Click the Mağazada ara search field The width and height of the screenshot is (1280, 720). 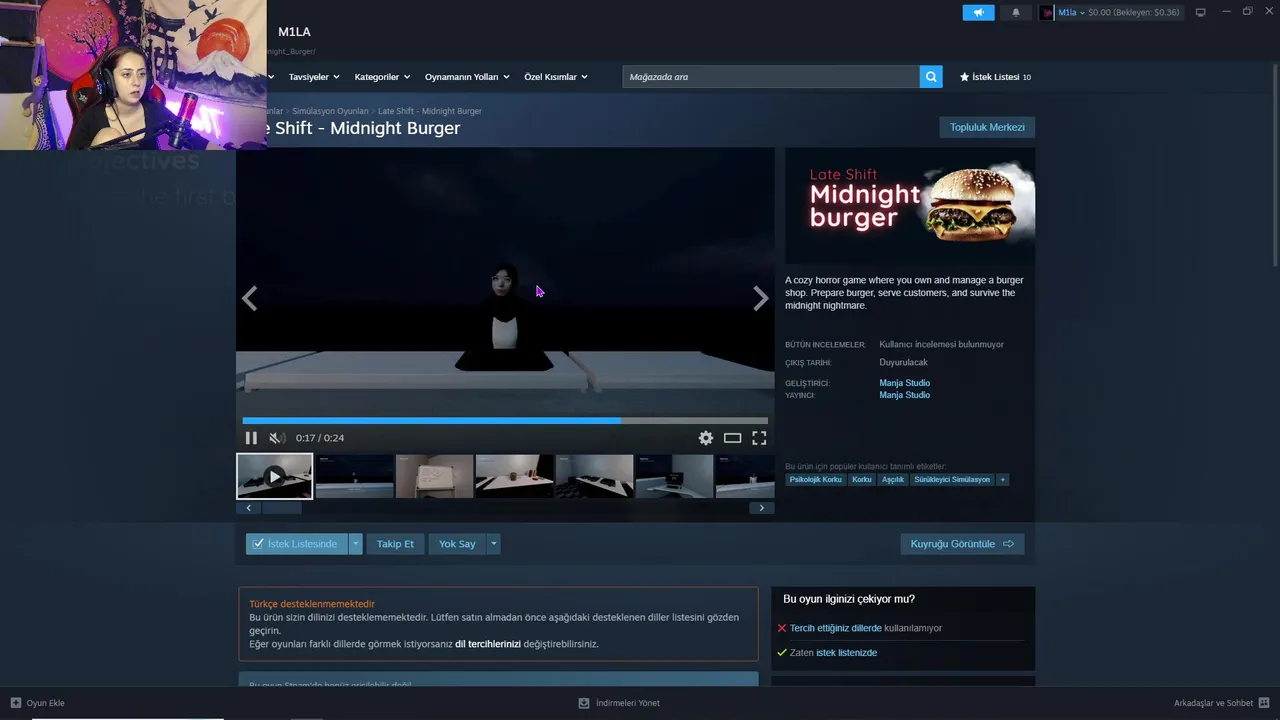tap(771, 77)
